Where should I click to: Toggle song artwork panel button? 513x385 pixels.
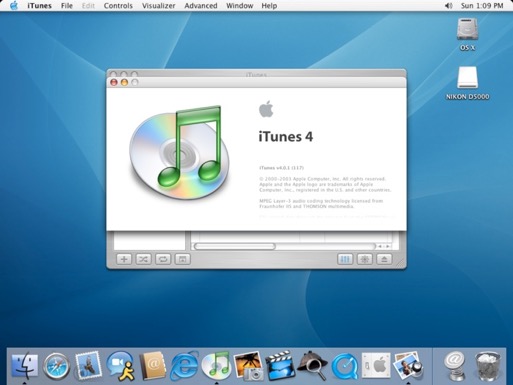click(x=182, y=259)
